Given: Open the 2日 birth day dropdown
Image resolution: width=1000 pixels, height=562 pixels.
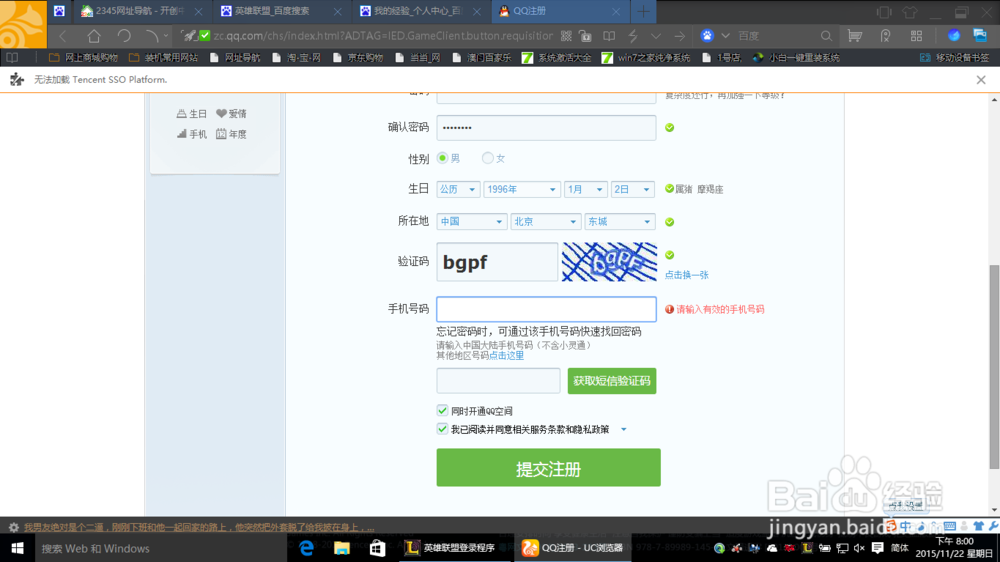Looking at the screenshot, I should (x=632, y=189).
